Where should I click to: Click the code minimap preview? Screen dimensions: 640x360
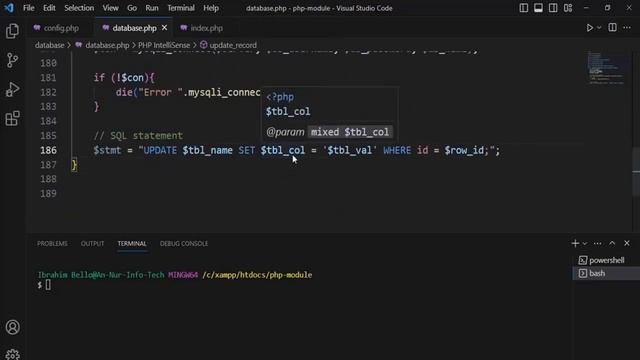pos(607,68)
